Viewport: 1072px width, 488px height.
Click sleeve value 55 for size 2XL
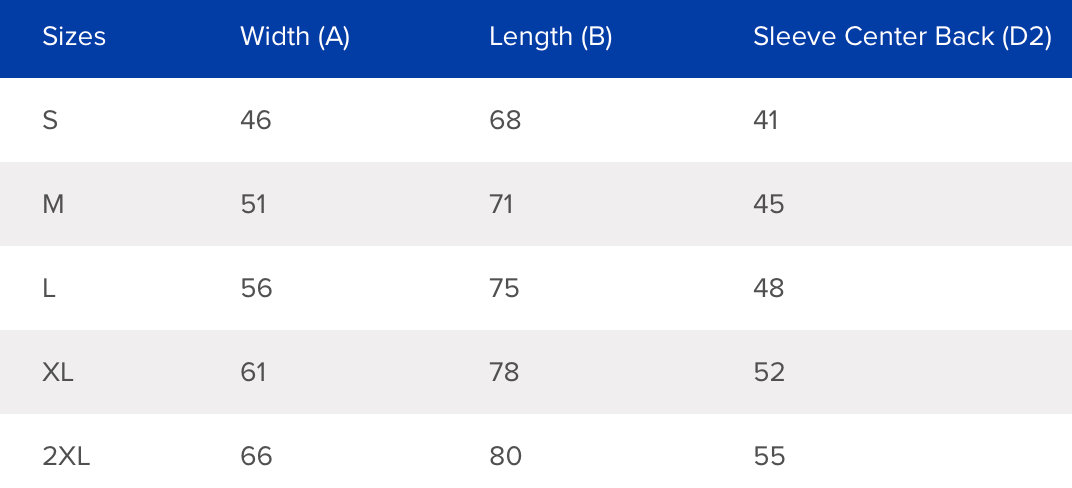[x=768, y=457]
